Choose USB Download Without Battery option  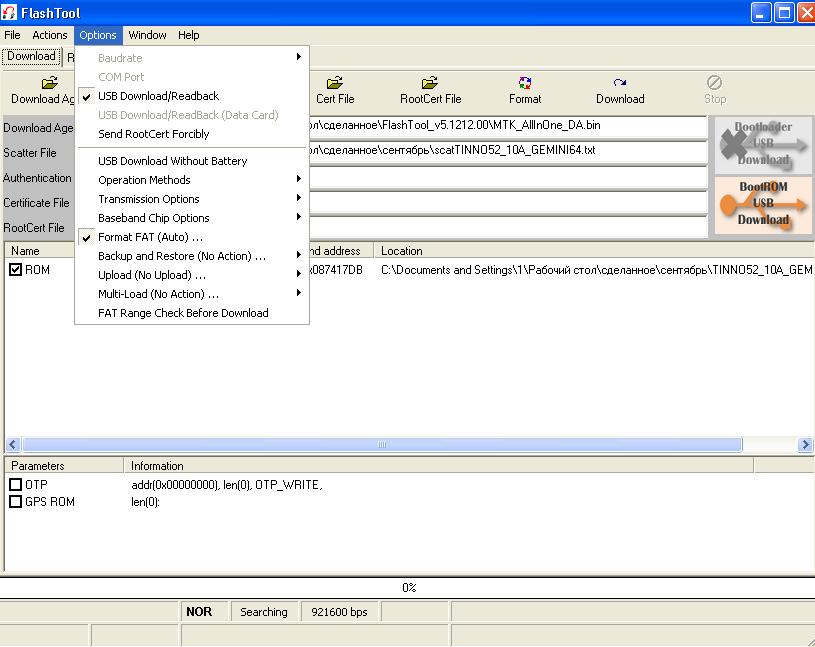pos(192,161)
